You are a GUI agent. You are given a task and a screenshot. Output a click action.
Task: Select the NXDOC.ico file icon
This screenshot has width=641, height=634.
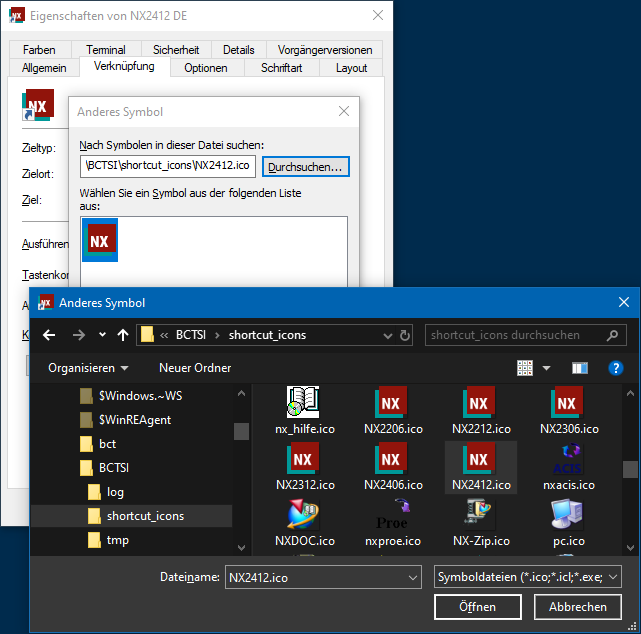(x=303, y=514)
